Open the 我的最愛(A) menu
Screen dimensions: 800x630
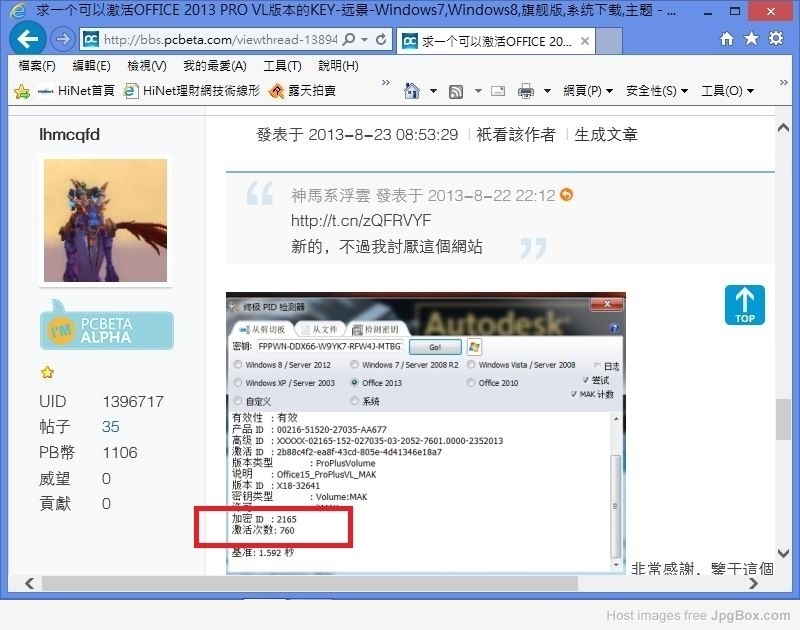[x=214, y=66]
